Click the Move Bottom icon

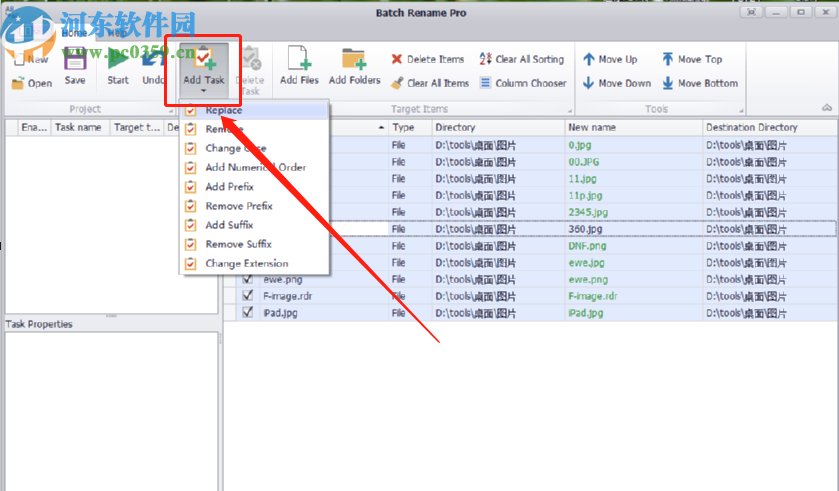pos(668,84)
